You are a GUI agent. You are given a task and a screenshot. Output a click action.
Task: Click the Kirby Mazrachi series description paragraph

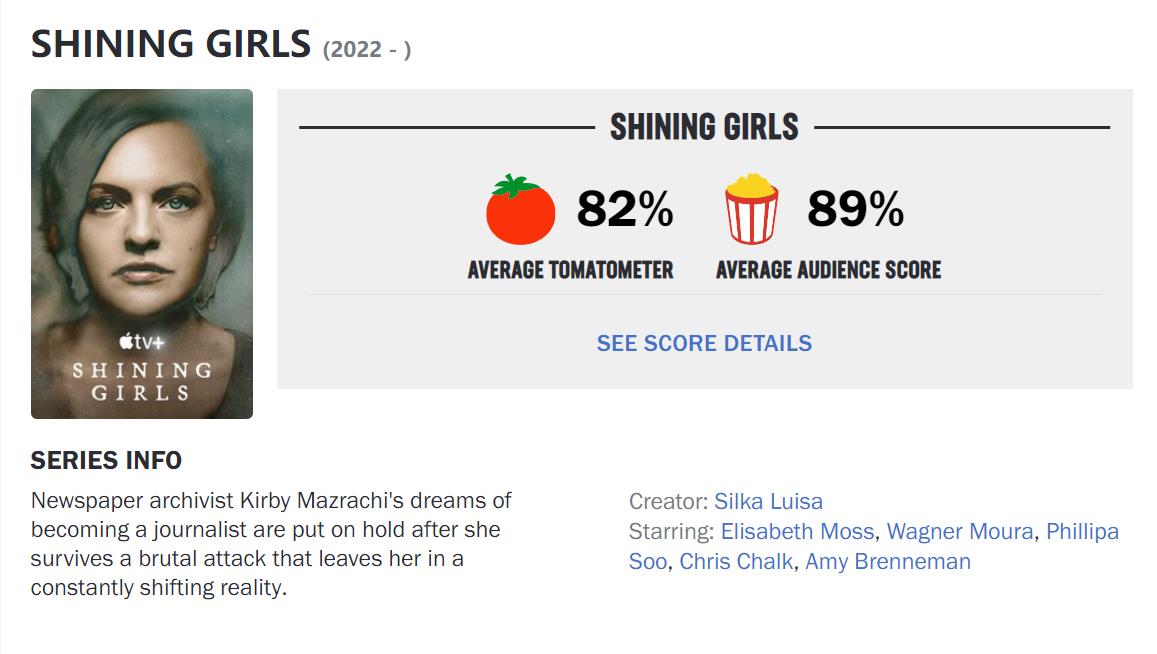coord(271,543)
